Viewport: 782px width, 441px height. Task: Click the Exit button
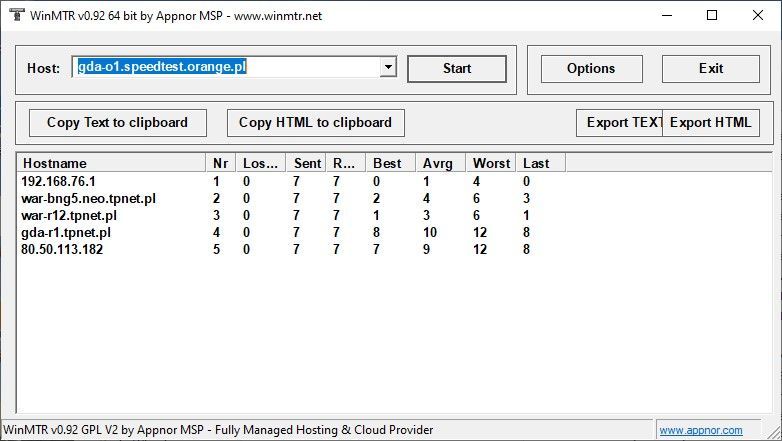click(711, 69)
